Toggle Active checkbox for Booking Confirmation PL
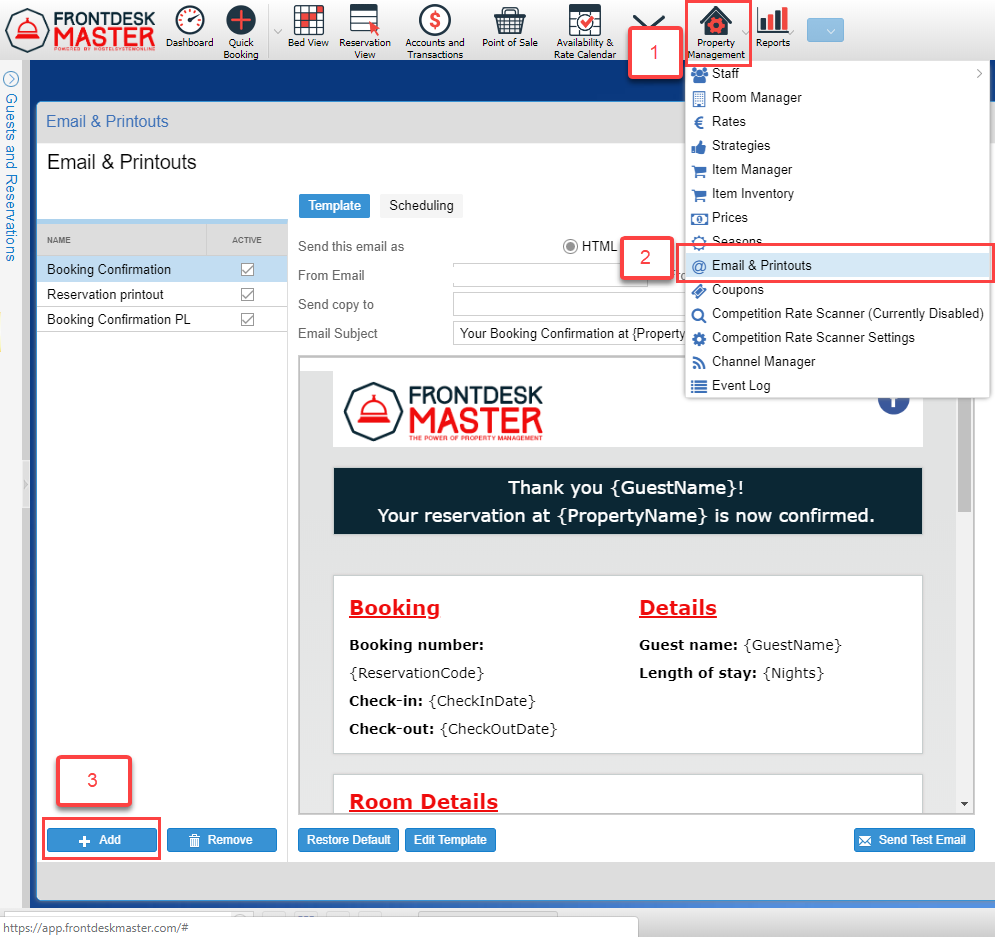995x937 pixels. pyautogui.click(x=247, y=319)
